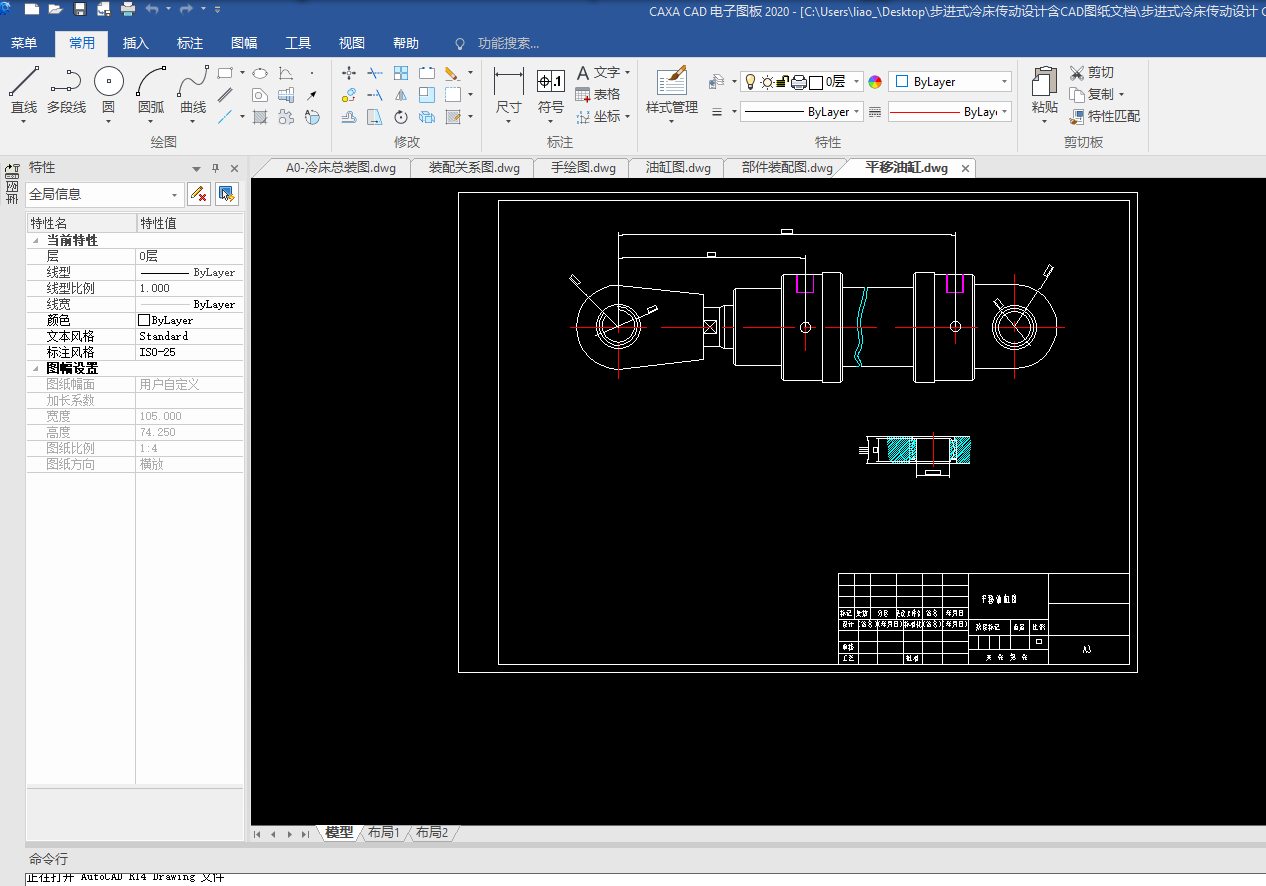
Task: Open the 0层 layer dropdown
Action: click(x=857, y=82)
